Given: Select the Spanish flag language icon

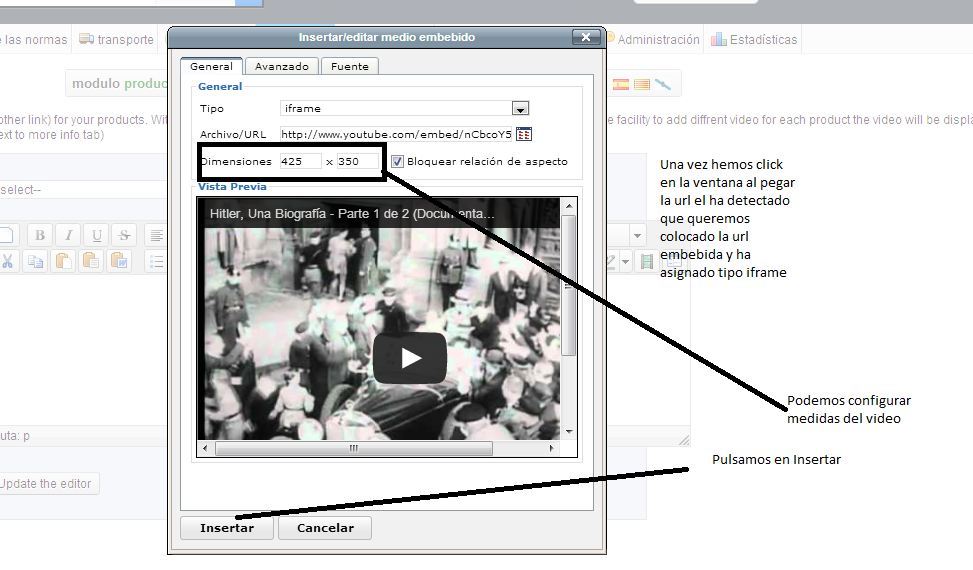Looking at the screenshot, I should (621, 84).
